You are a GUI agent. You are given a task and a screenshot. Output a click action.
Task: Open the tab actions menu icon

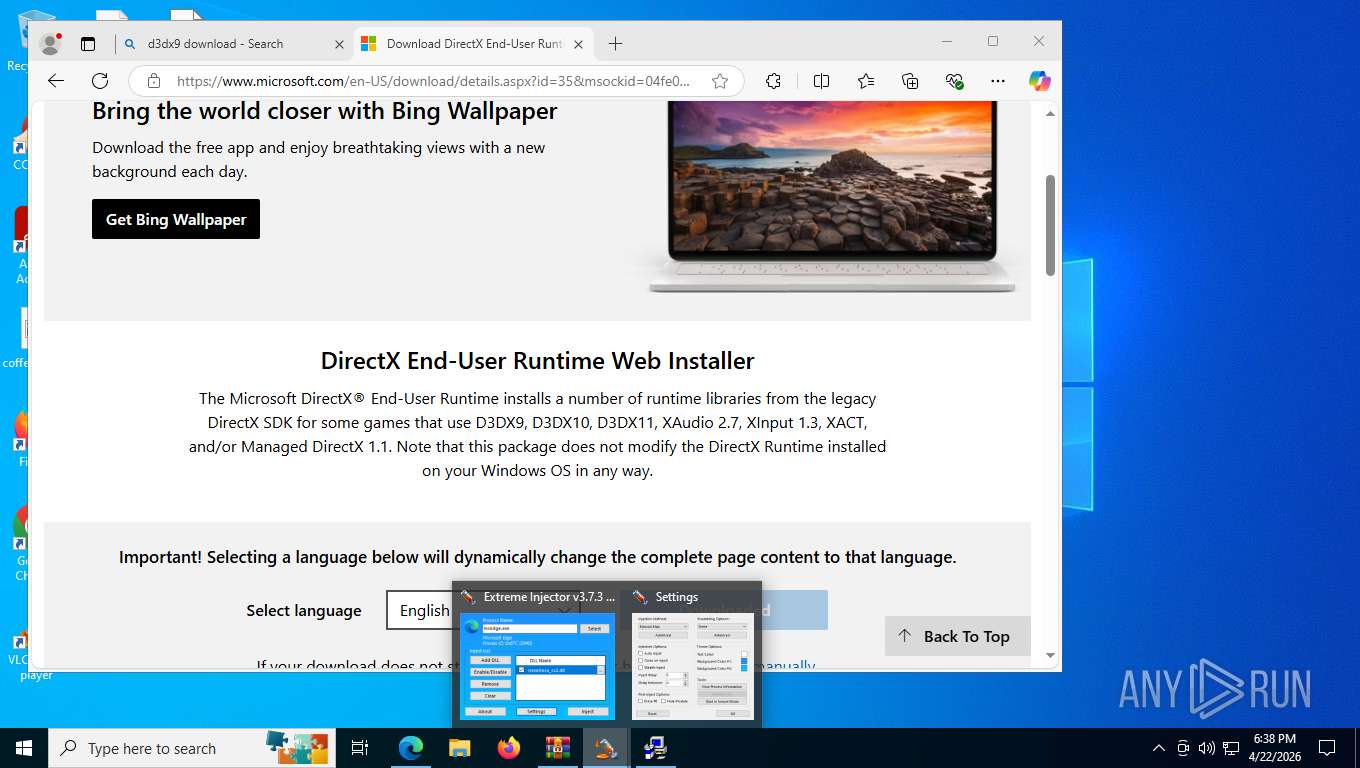[88, 44]
